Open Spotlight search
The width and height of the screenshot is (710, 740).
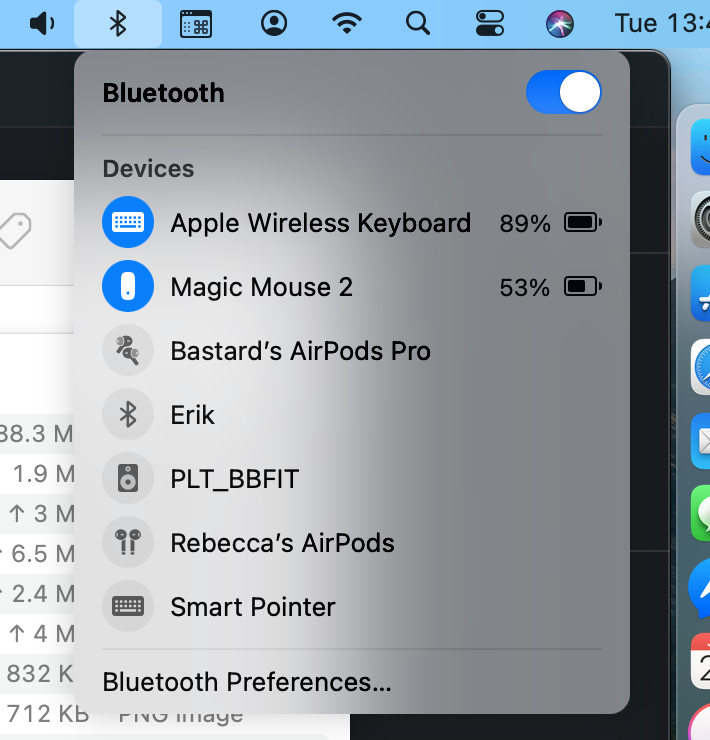[418, 24]
